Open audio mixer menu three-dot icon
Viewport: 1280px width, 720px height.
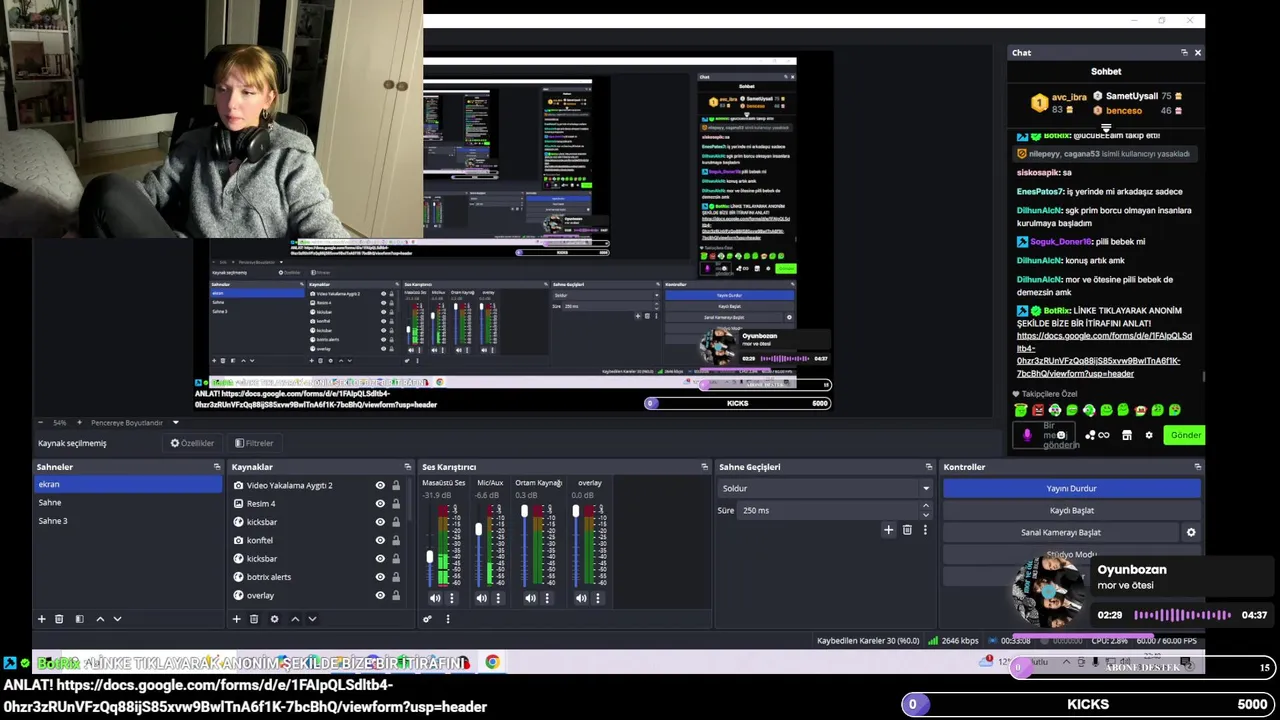(447, 619)
